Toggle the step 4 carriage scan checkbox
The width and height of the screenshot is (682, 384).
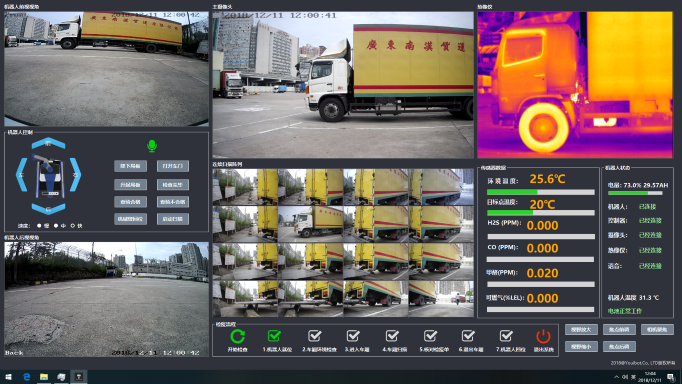click(x=392, y=335)
